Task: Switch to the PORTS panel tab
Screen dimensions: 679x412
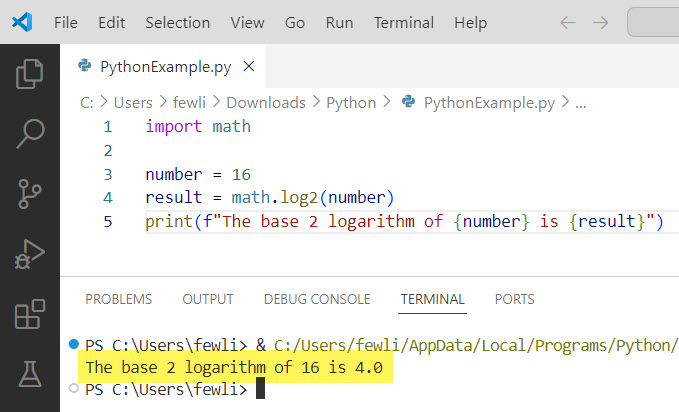Action: (x=514, y=299)
